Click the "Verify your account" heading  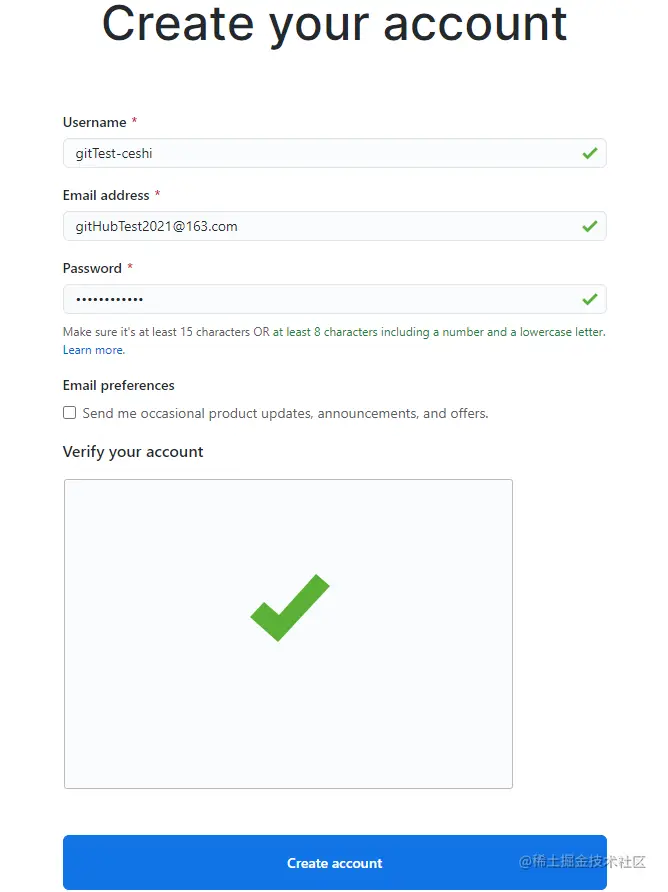click(x=133, y=452)
